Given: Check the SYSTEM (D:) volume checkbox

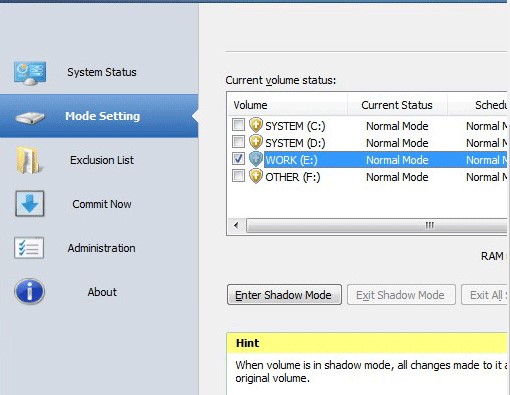Looking at the screenshot, I should [x=238, y=142].
